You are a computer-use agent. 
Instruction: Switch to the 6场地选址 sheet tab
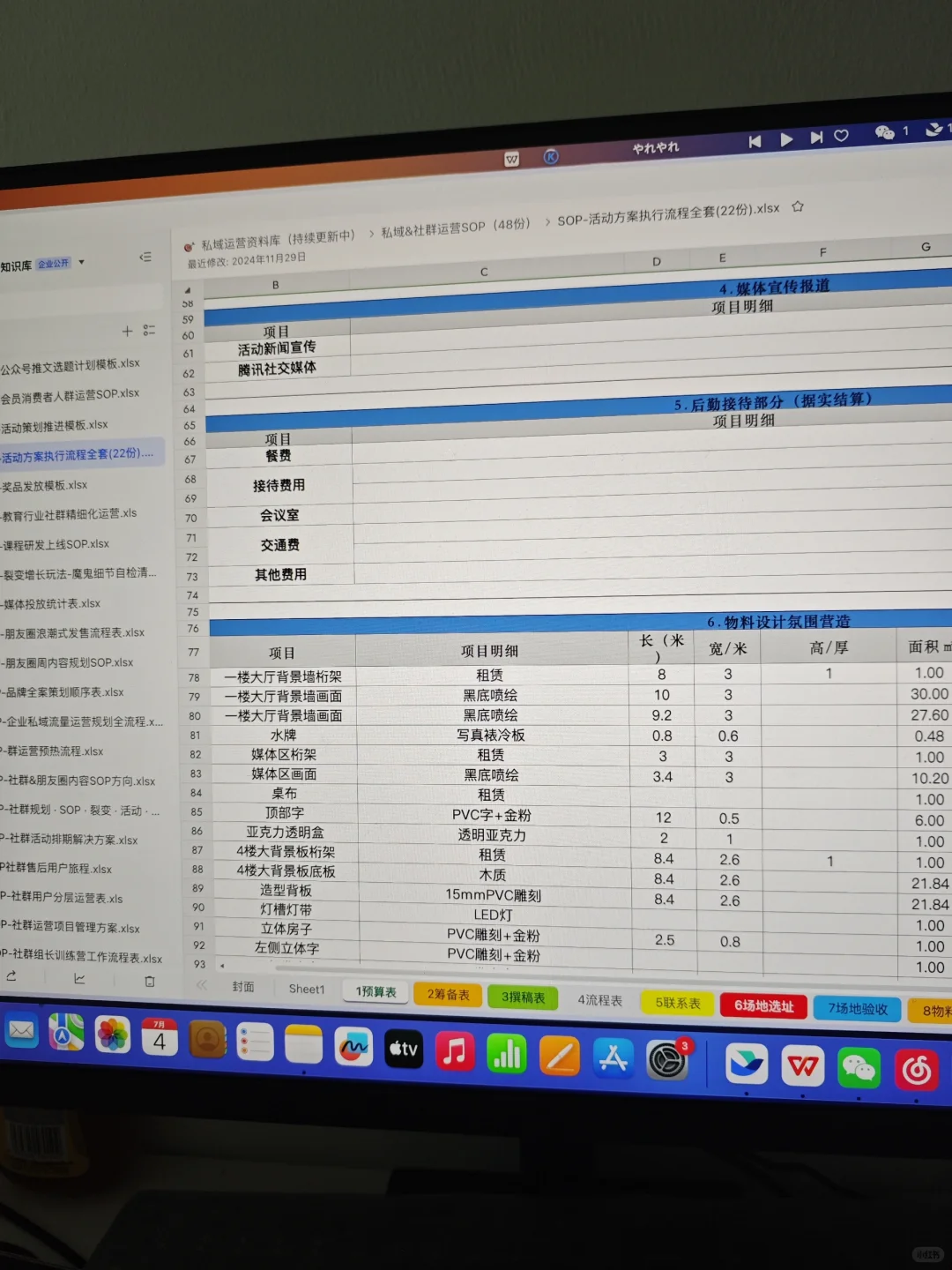pos(763,1006)
